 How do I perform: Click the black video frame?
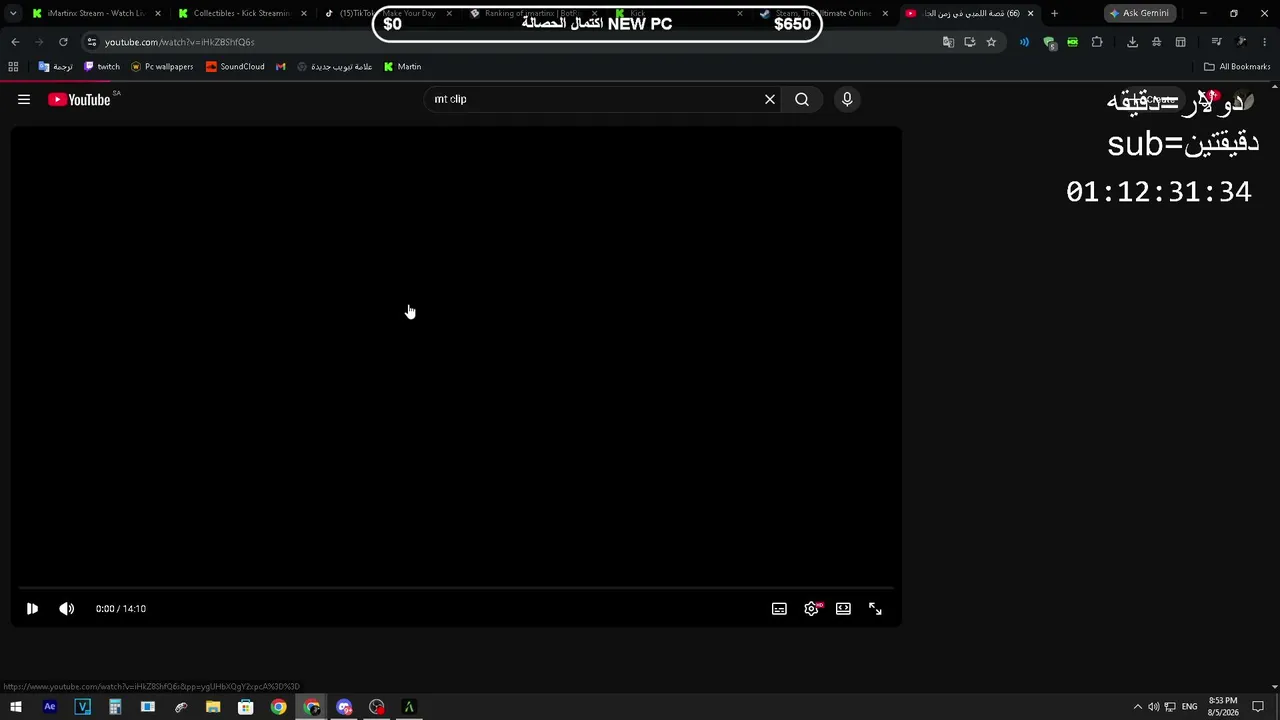pyautogui.click(x=456, y=355)
